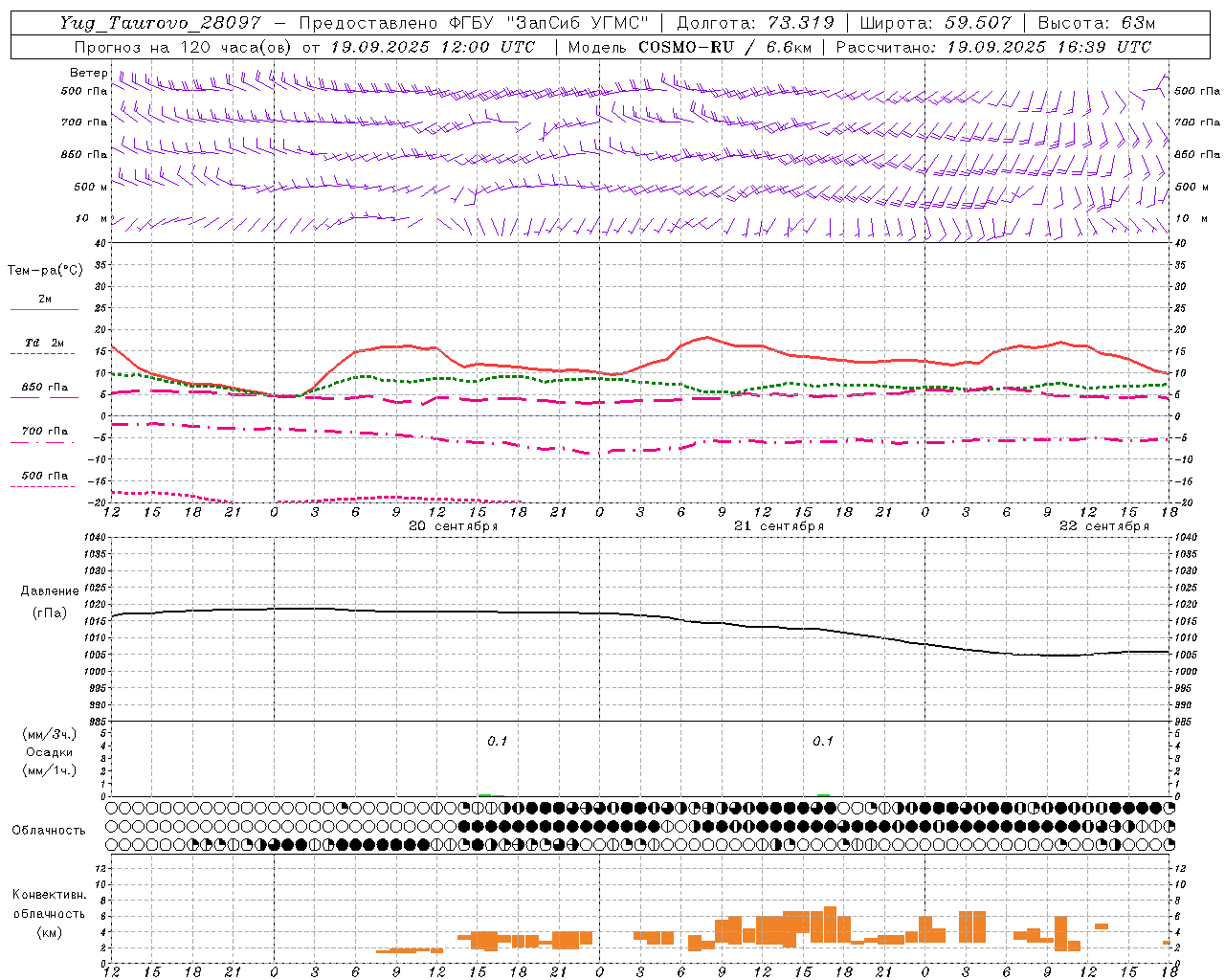
Task: Click the Облачность cloud cover label
Action: (x=49, y=830)
